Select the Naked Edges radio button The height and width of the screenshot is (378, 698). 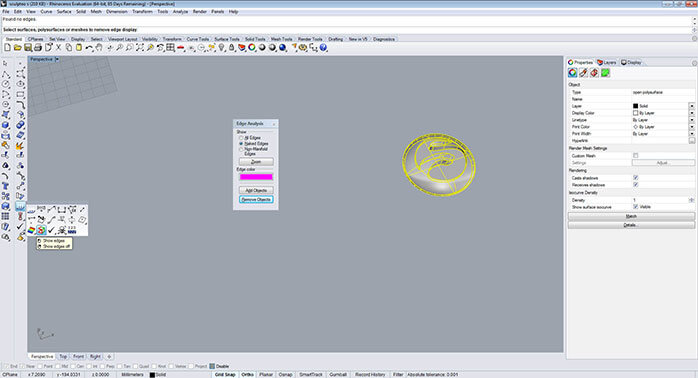point(241,144)
